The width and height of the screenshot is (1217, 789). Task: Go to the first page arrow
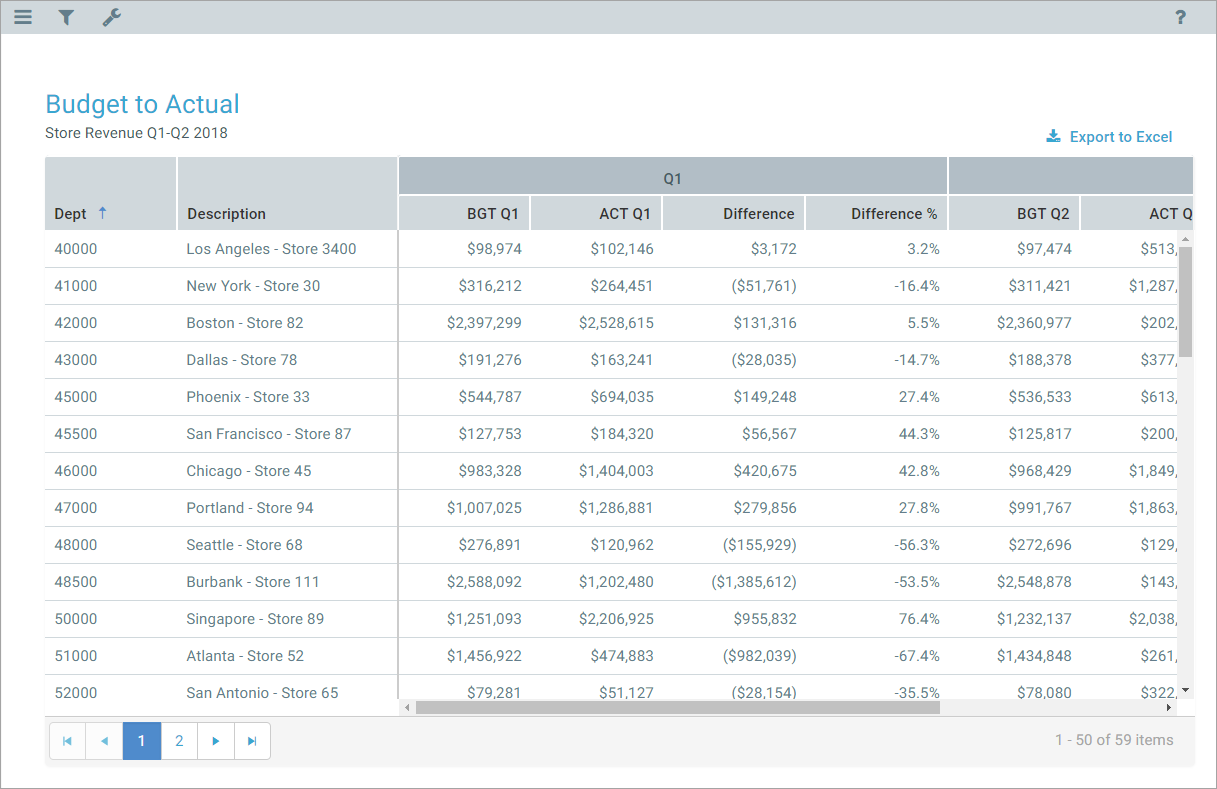pos(67,741)
